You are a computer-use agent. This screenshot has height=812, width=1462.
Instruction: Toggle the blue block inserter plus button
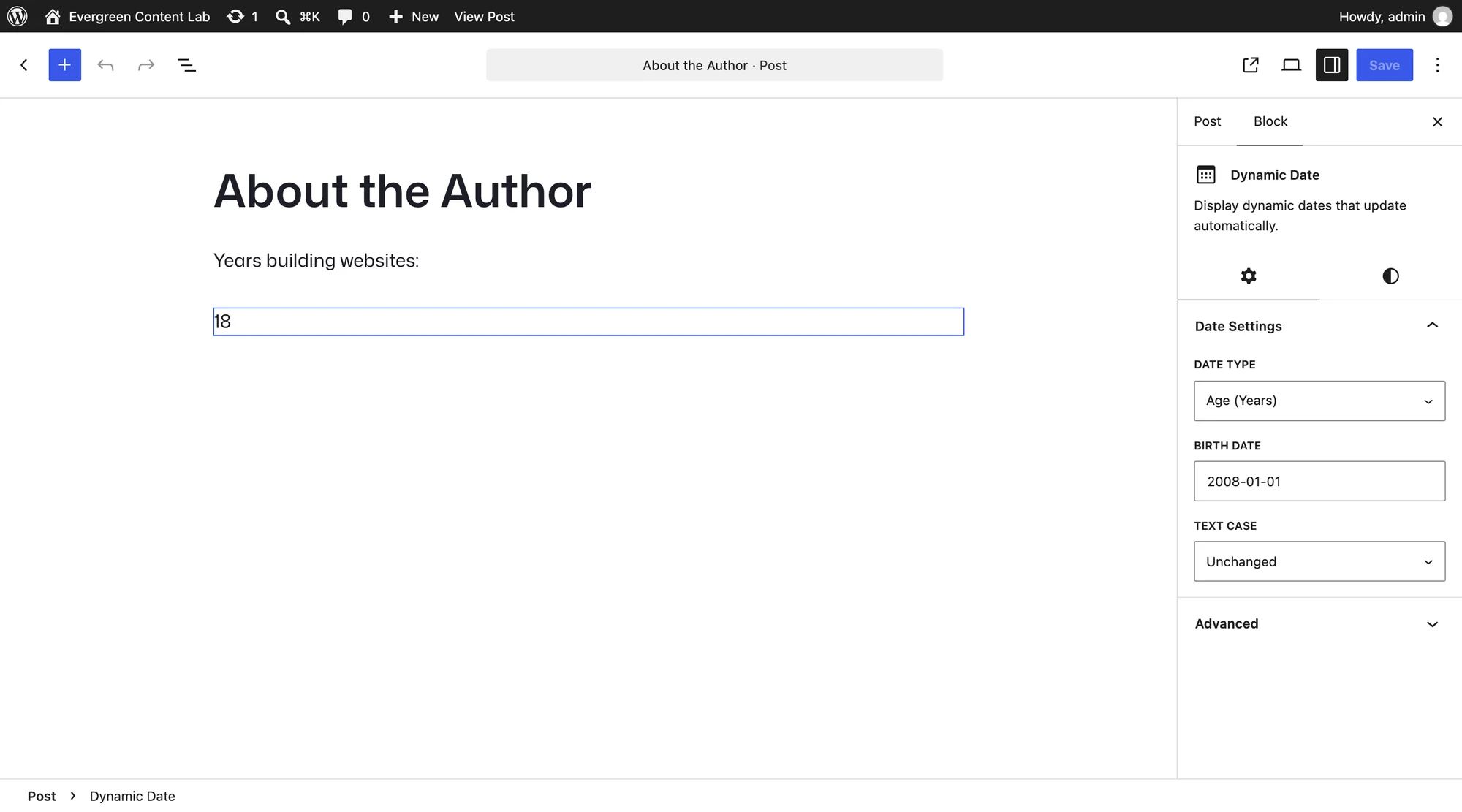tap(65, 65)
